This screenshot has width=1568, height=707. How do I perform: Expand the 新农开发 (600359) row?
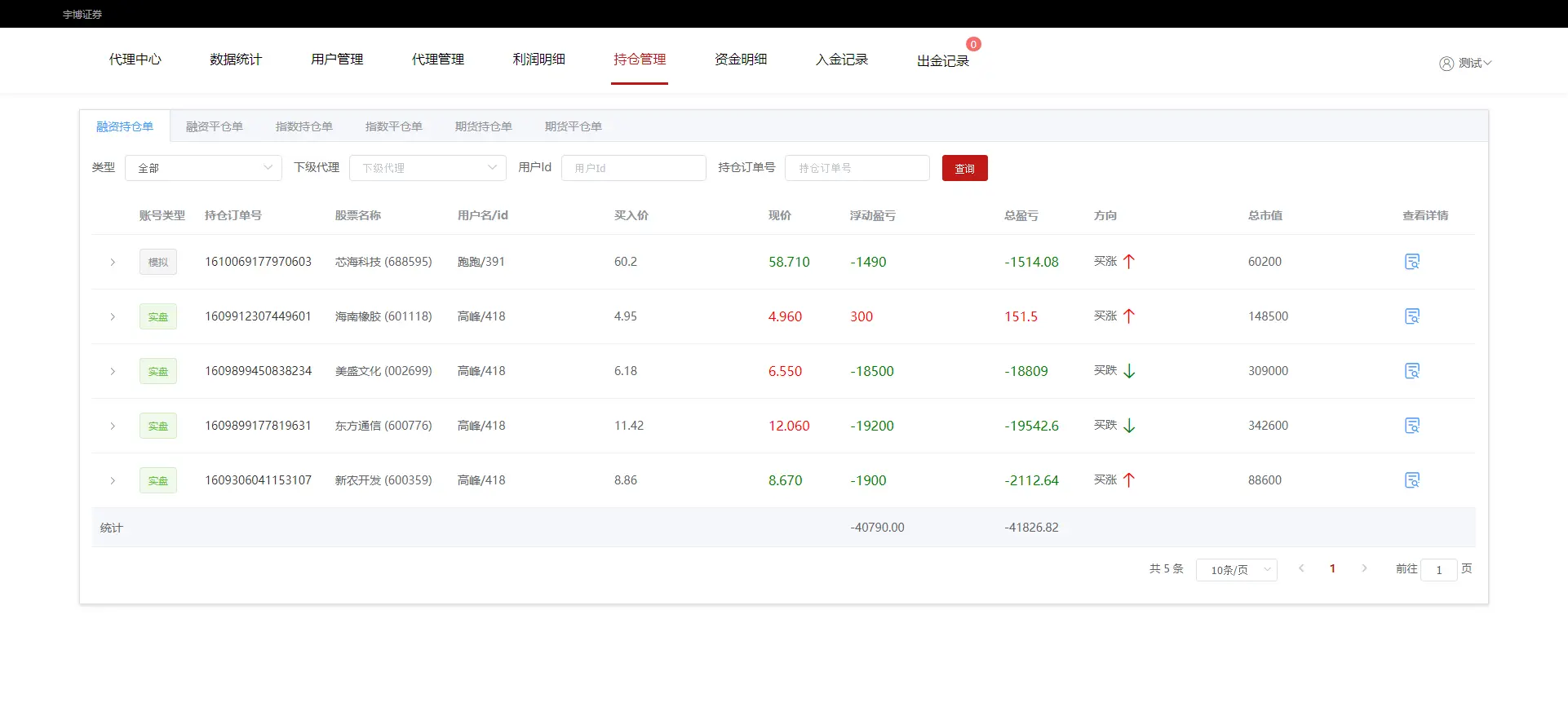[x=113, y=481]
